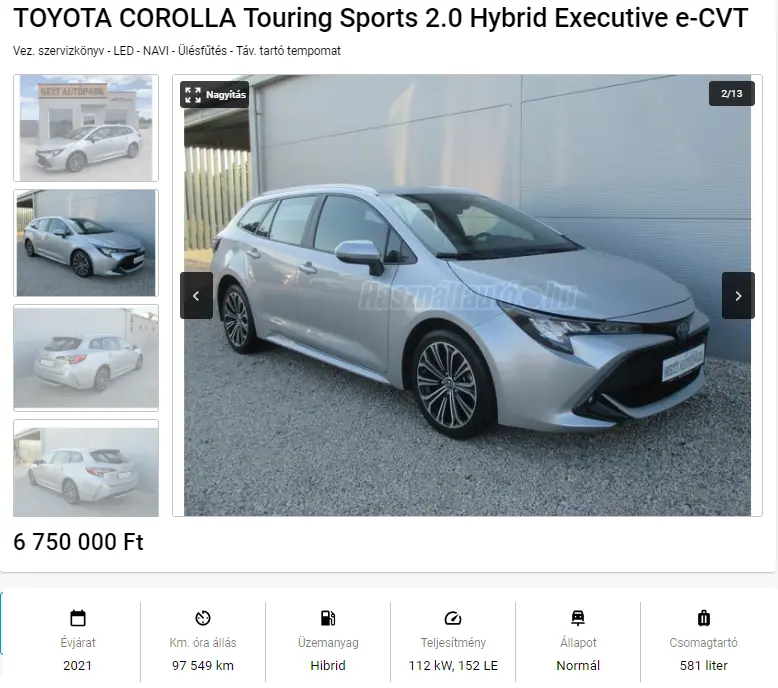Select the second front-side view thumbnail
Screen dimensions: 778x688
click(x=86, y=243)
